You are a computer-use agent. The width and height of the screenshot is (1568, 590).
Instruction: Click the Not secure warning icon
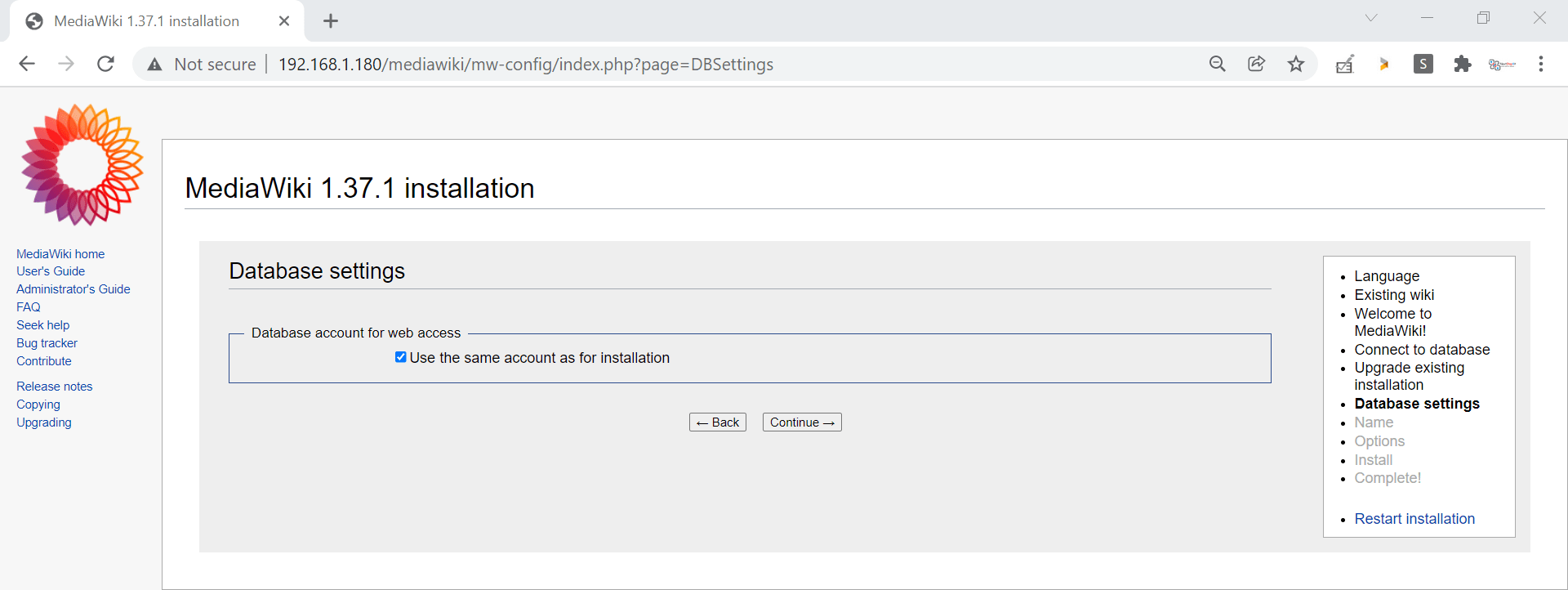[x=154, y=65]
